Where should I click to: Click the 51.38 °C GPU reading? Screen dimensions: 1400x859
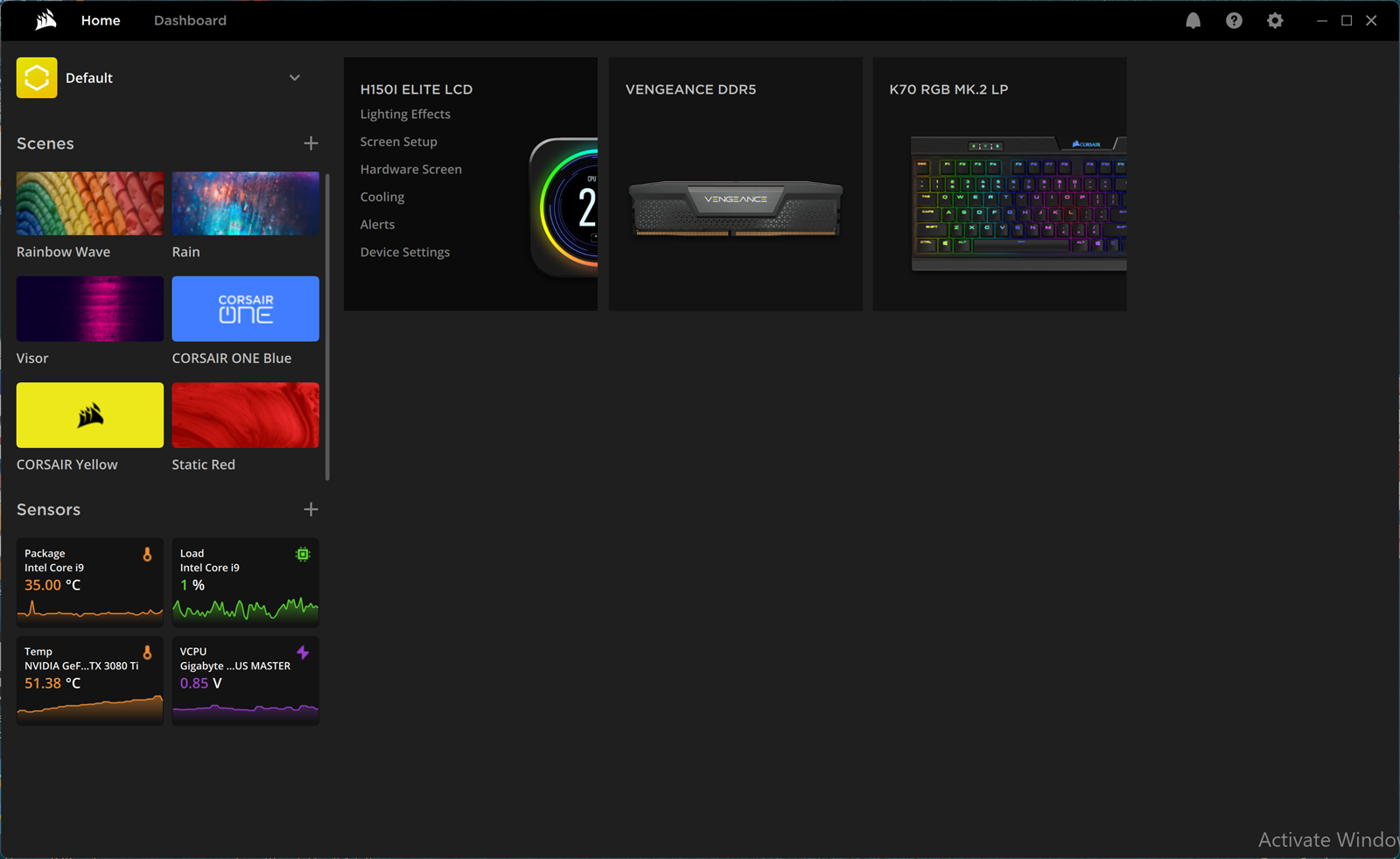click(52, 683)
